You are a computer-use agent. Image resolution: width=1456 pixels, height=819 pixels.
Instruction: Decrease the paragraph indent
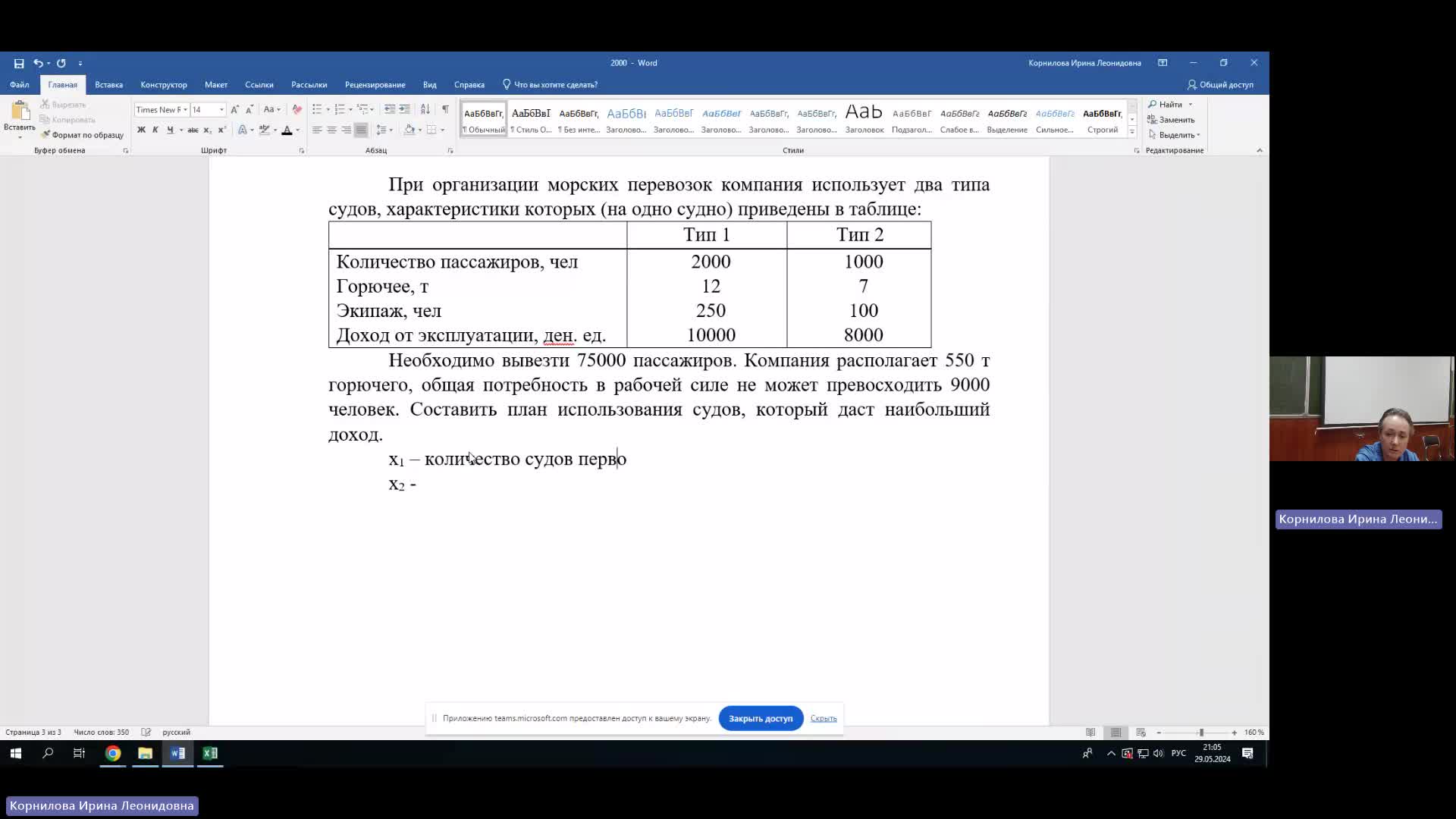[390, 109]
